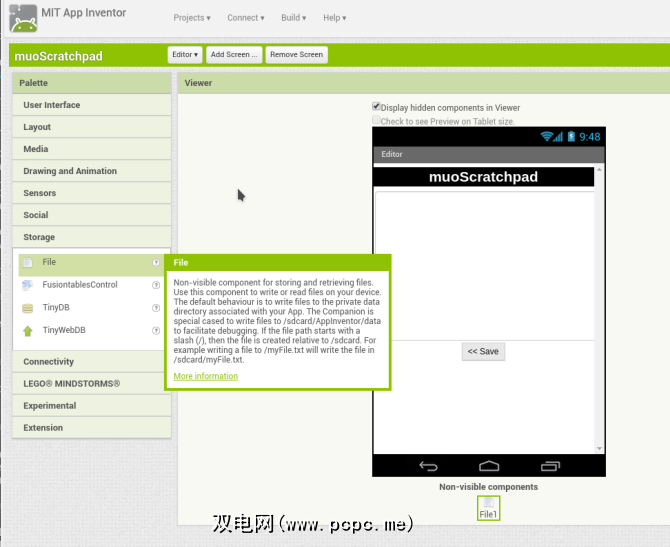Expand the Social palette section
Image resolution: width=670 pixels, height=547 pixels.
click(92, 215)
